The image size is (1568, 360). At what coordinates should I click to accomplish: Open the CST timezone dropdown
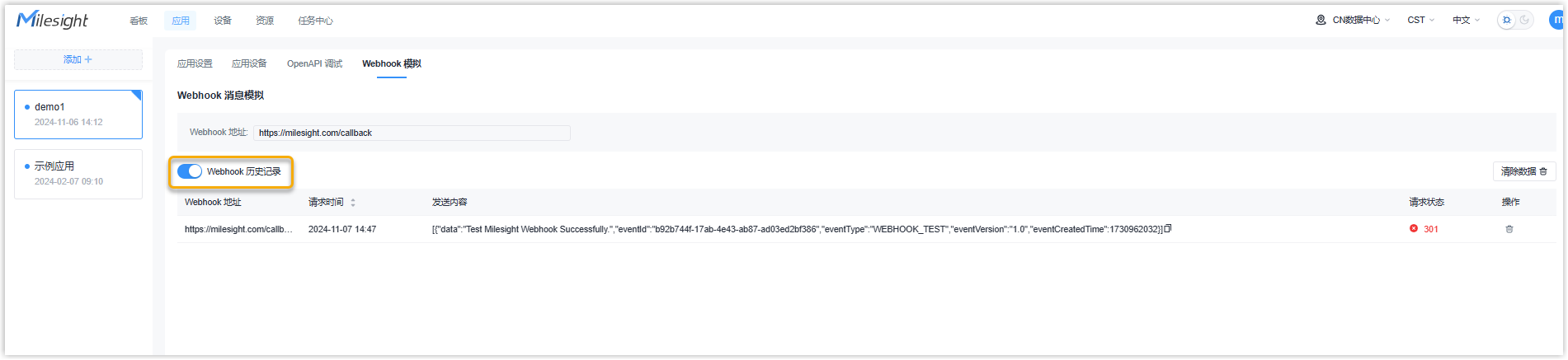(1420, 20)
